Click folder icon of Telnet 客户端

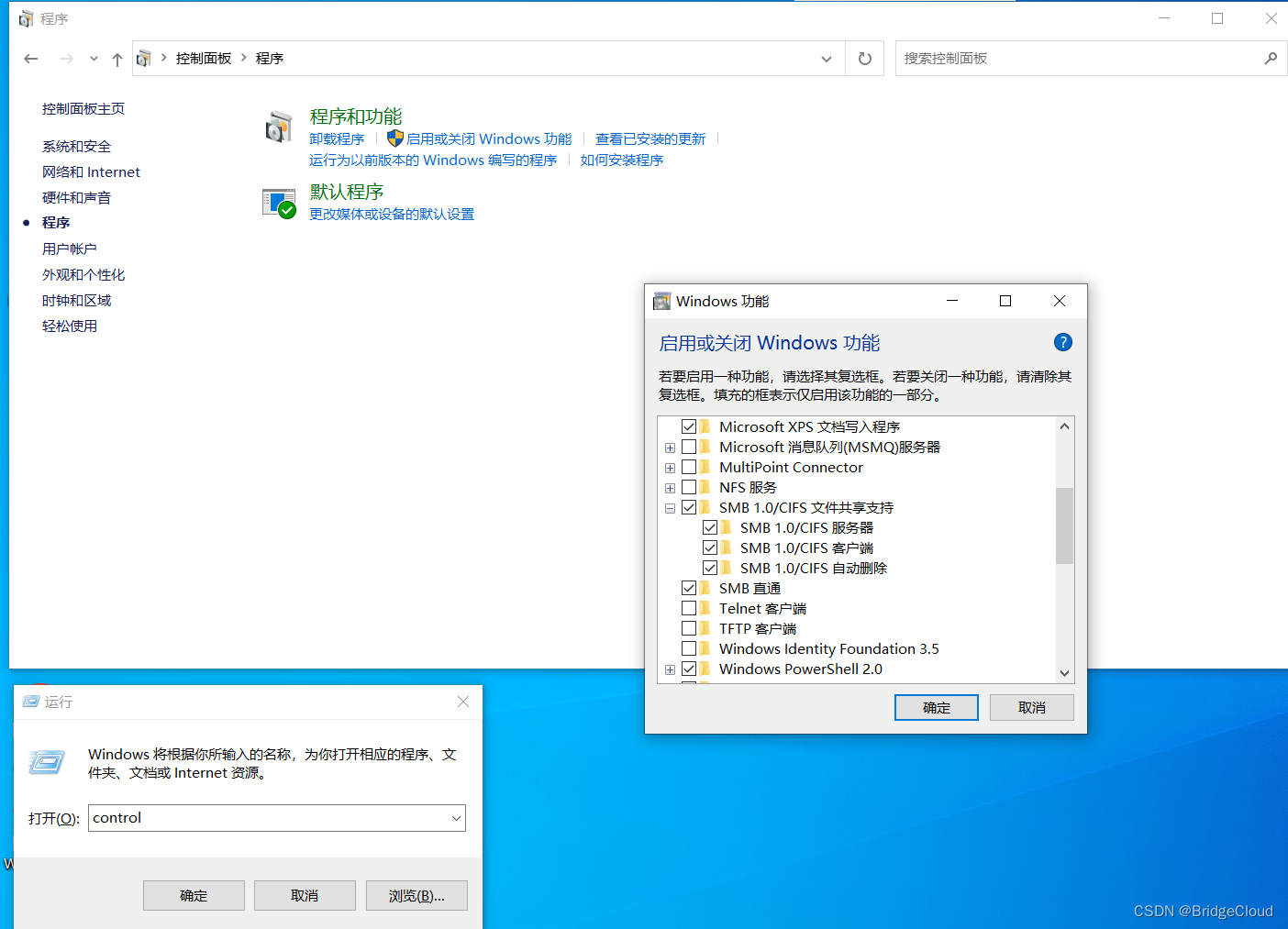[705, 608]
